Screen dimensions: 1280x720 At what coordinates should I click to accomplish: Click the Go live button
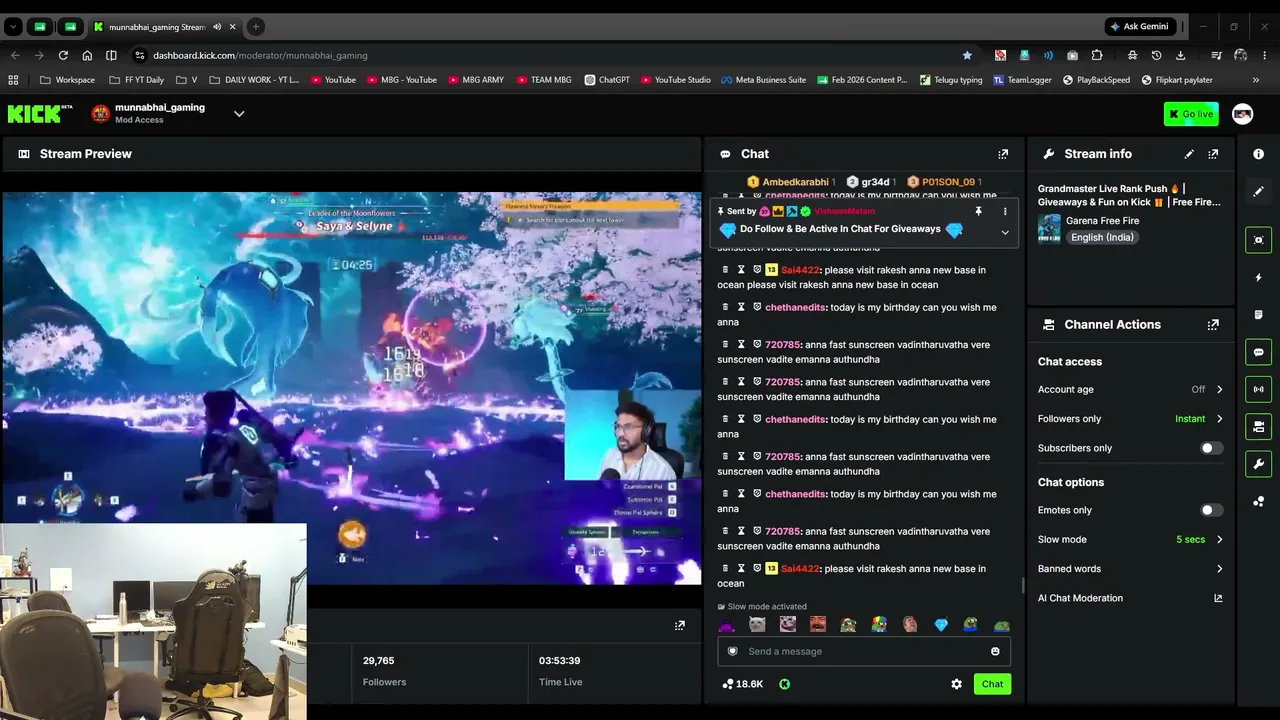pos(1191,114)
